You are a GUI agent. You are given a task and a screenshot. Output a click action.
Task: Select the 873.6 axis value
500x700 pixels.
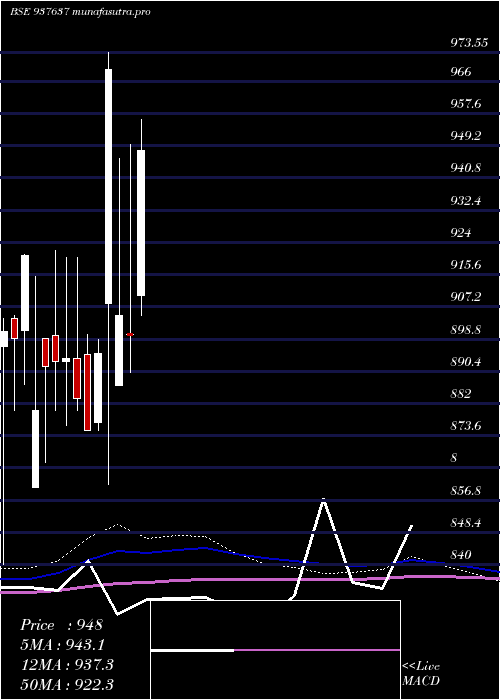[466, 426]
